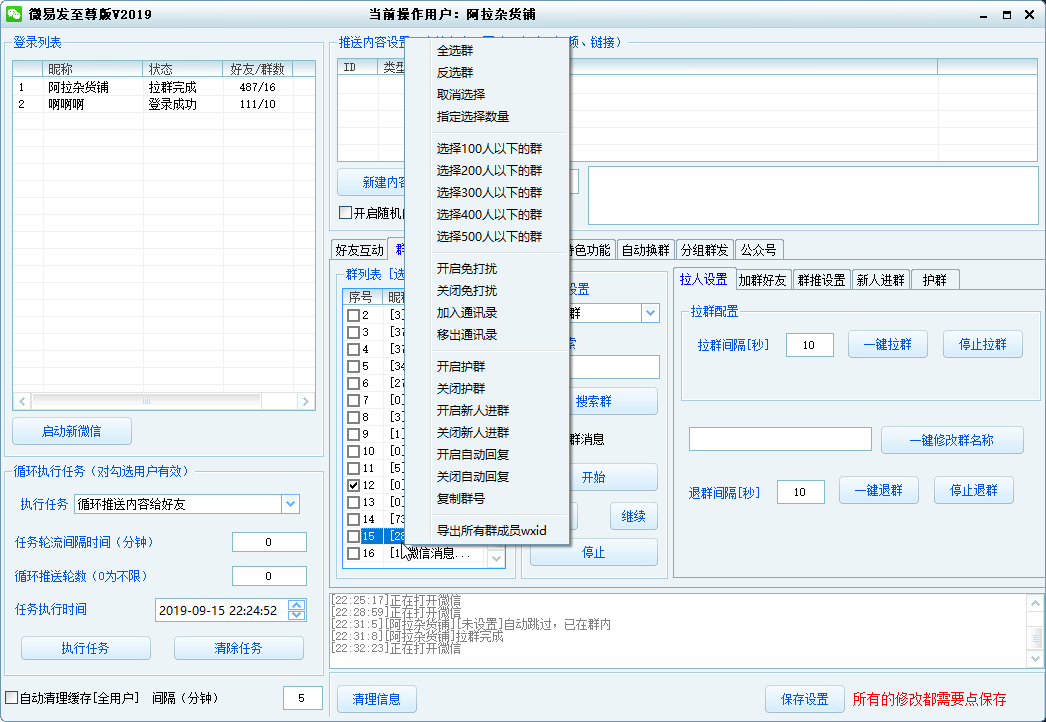
Task: Select 开启护群 menu entry
Action: point(461,366)
